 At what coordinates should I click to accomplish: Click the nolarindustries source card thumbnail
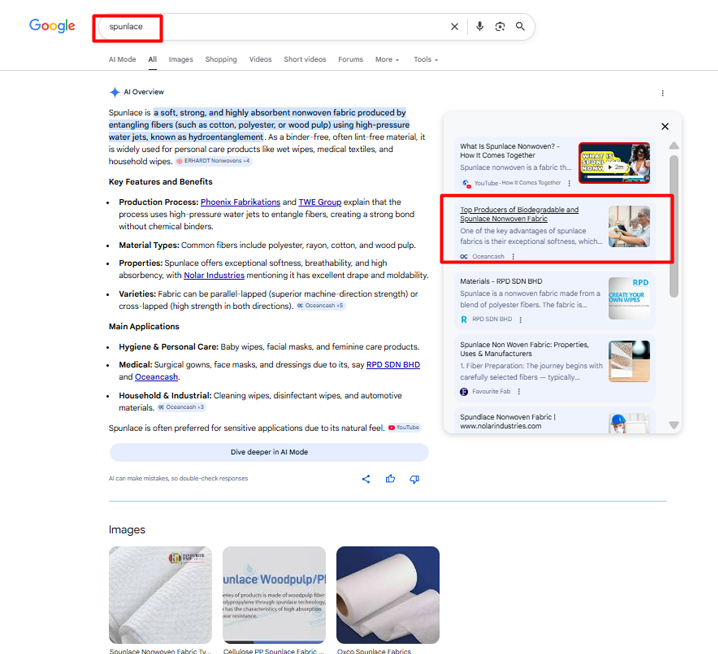(629, 423)
